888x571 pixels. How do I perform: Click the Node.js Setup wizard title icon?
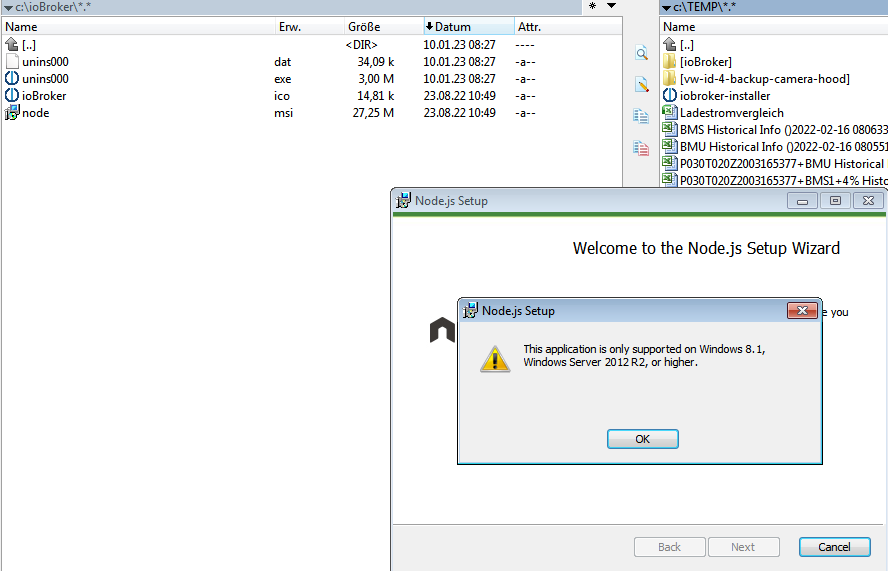[x=403, y=201]
